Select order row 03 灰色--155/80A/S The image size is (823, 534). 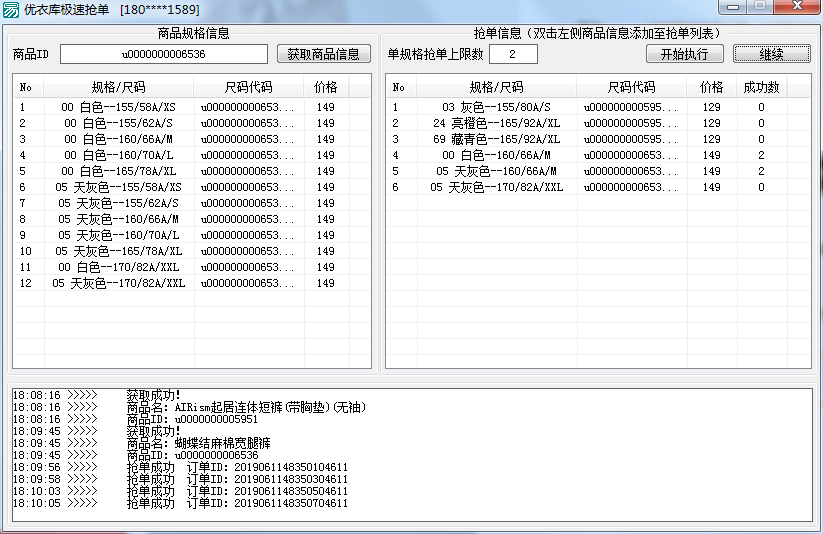pyautogui.click(x=598, y=107)
